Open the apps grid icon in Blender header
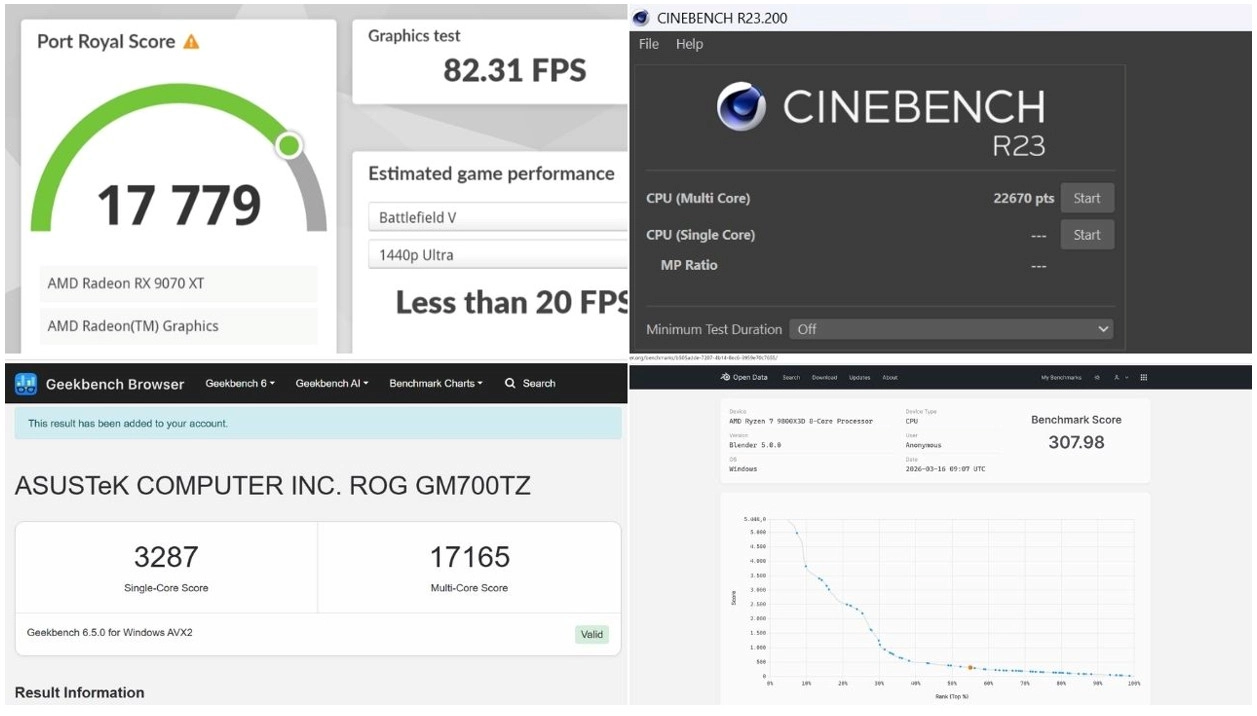This screenshot has width=1257, height=716. click(x=1144, y=378)
